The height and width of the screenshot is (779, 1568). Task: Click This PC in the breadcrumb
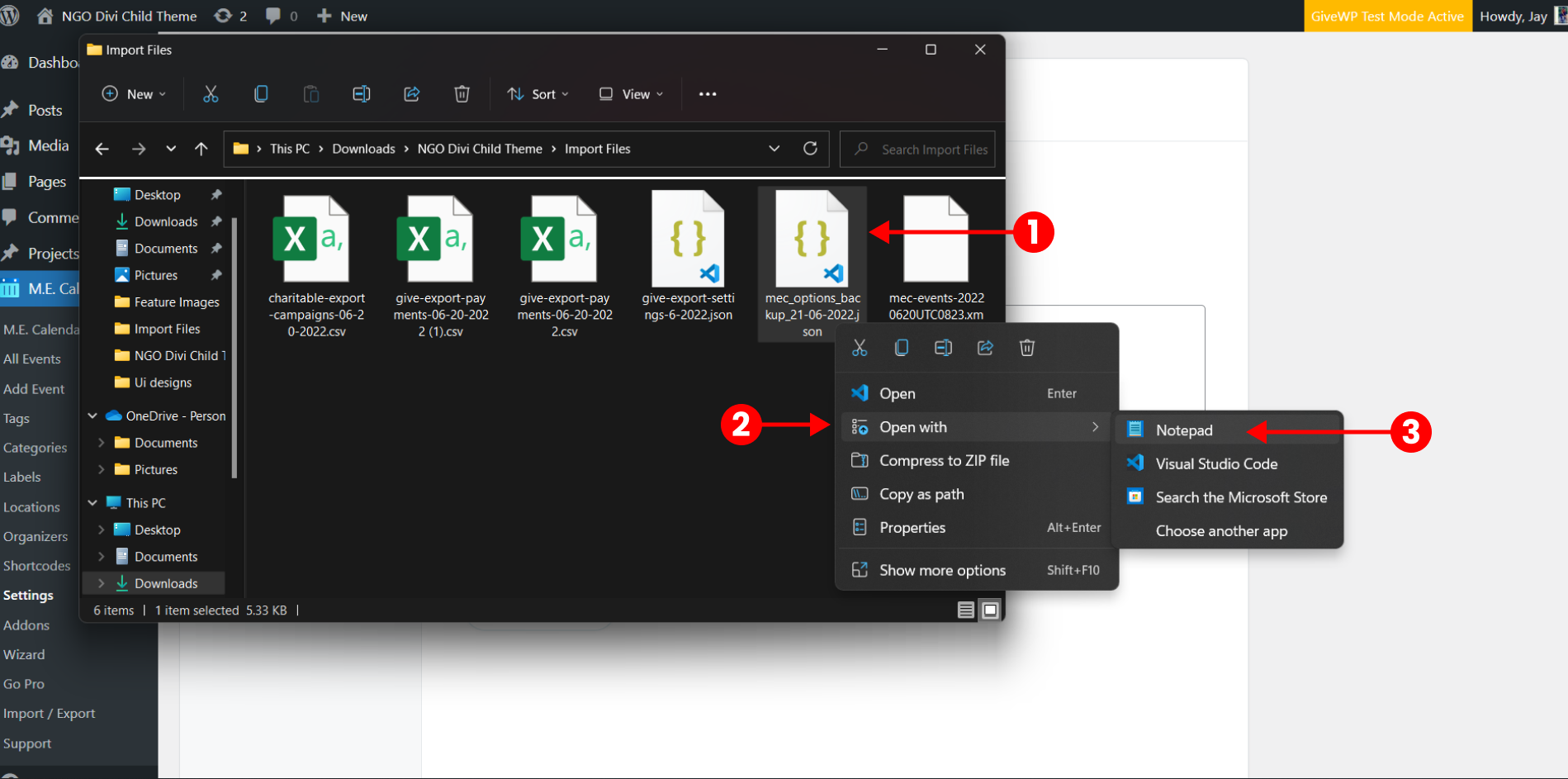tap(290, 149)
